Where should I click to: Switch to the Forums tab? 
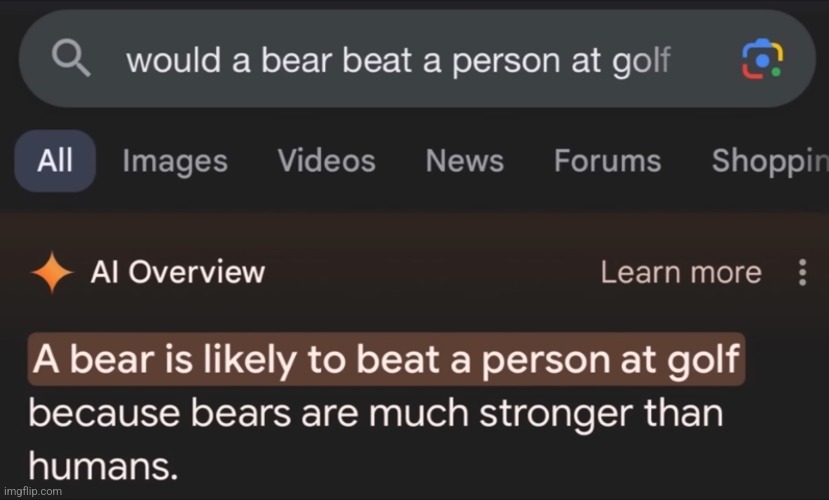click(x=607, y=161)
